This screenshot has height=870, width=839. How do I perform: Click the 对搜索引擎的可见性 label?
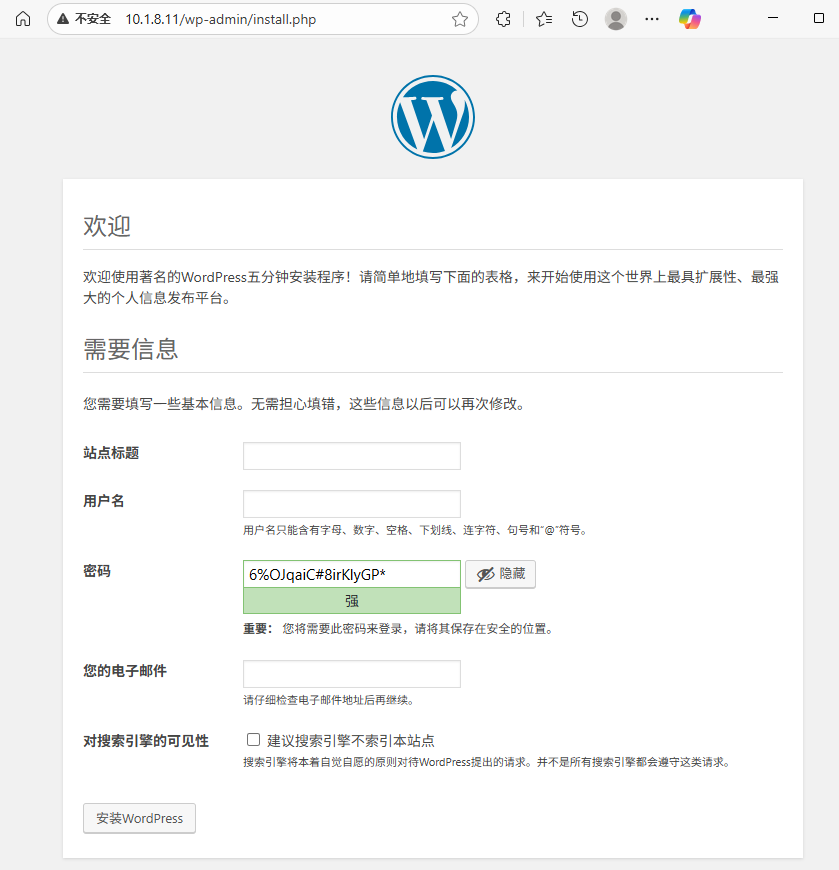point(146,741)
